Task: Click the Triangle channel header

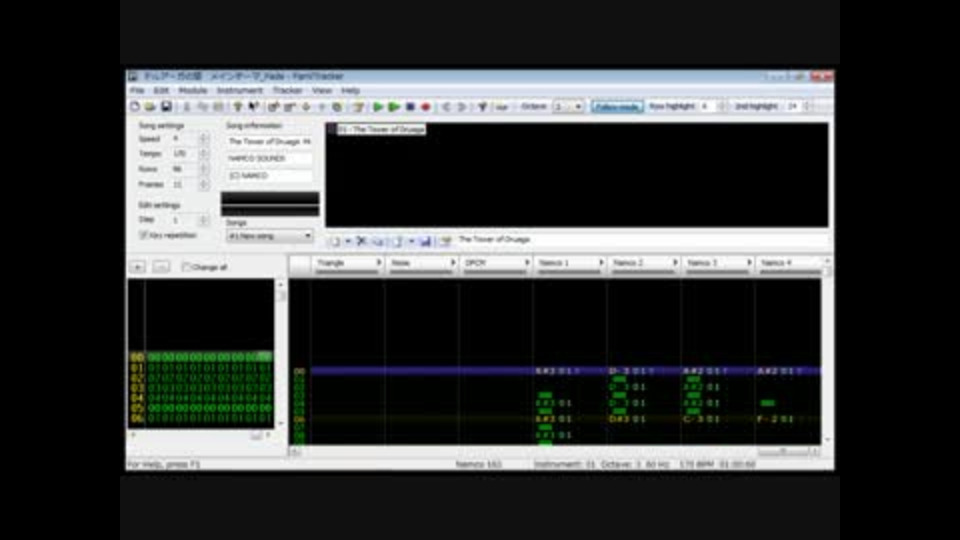Action: 348,264
